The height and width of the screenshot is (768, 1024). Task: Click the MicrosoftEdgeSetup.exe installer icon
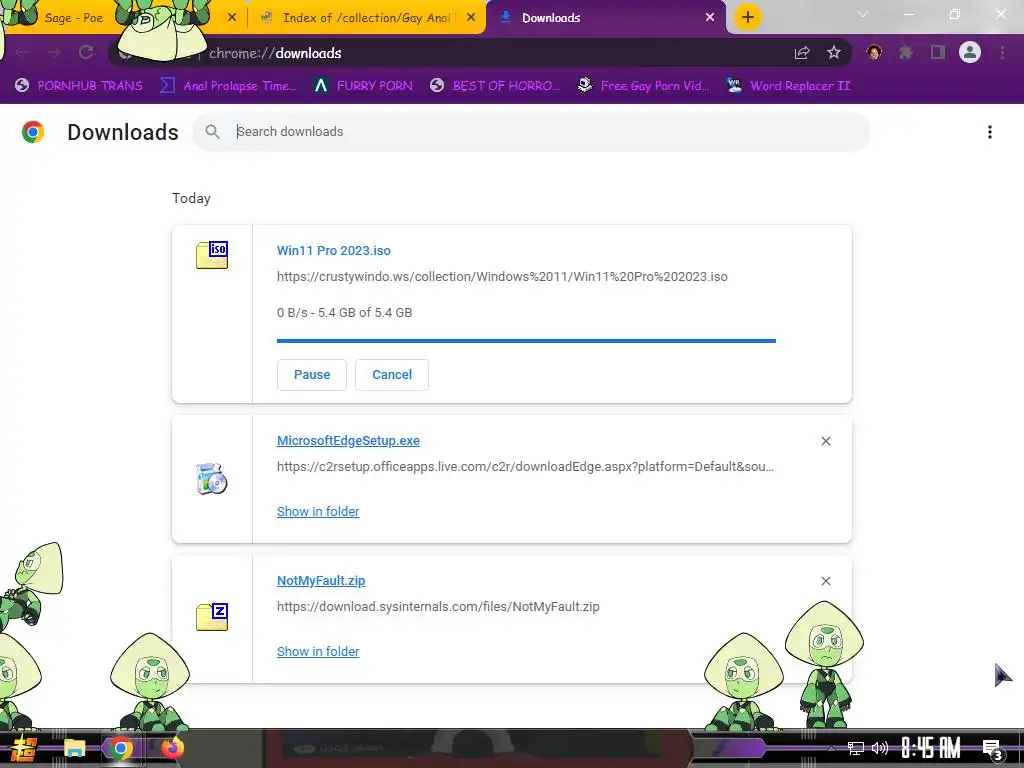click(x=212, y=479)
